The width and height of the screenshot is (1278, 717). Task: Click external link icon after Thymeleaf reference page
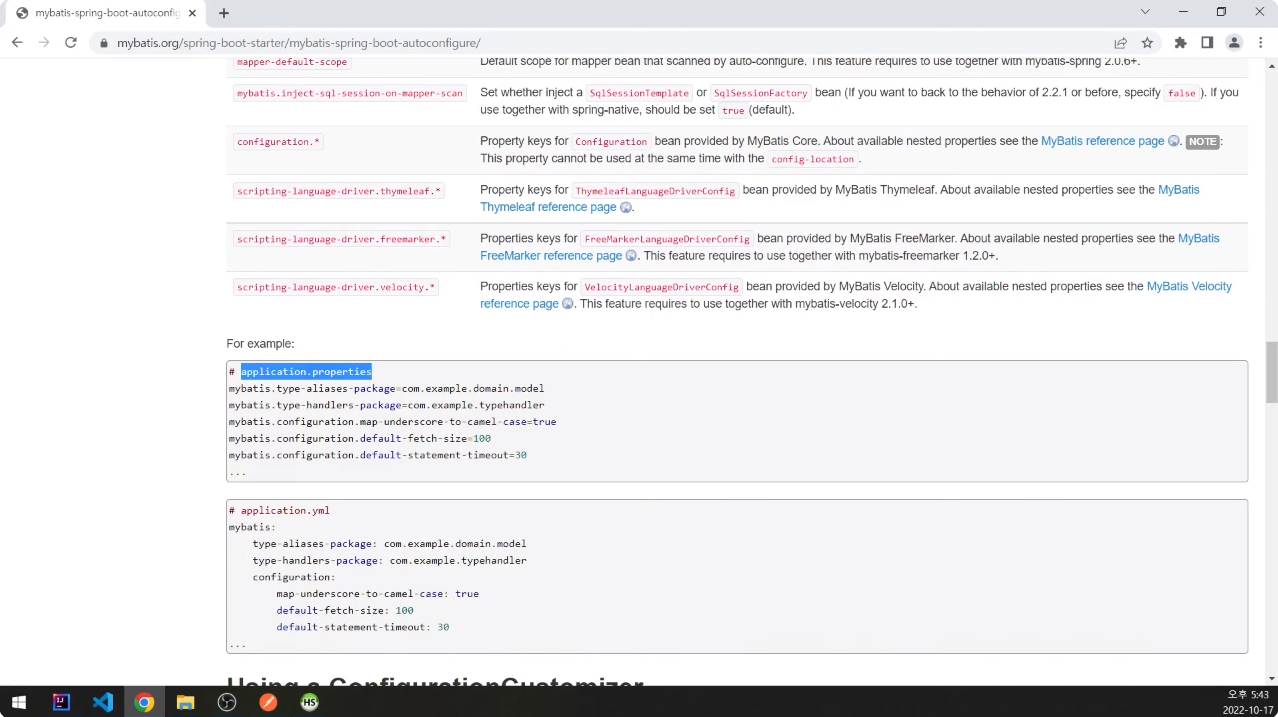click(626, 207)
